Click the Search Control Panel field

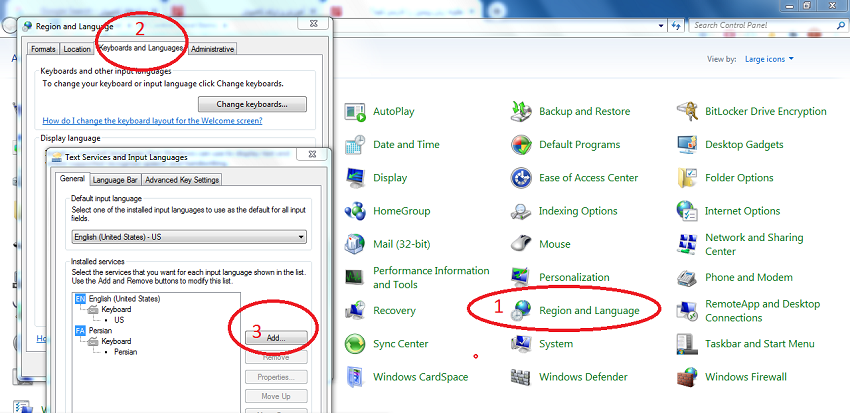pos(767,25)
